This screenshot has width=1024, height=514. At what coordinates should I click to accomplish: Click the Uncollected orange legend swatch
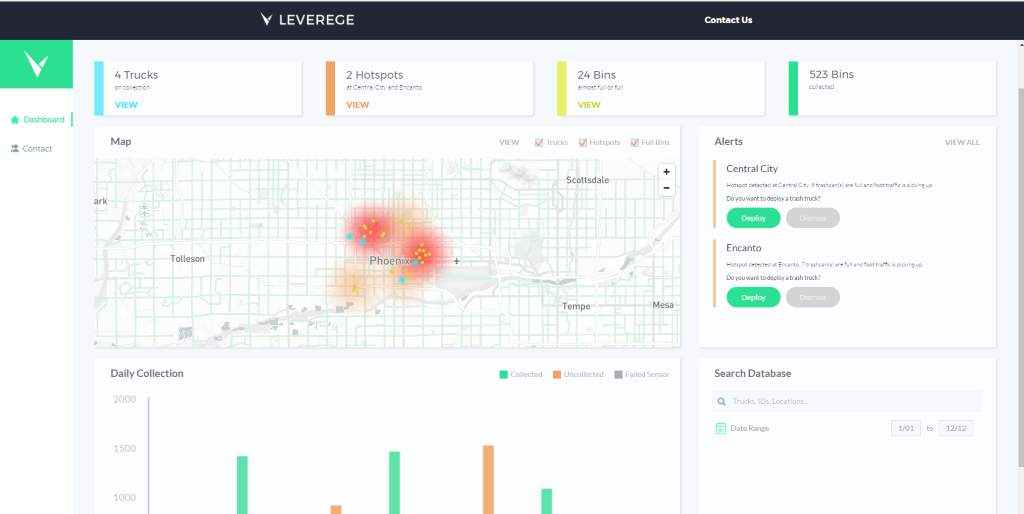(x=557, y=374)
